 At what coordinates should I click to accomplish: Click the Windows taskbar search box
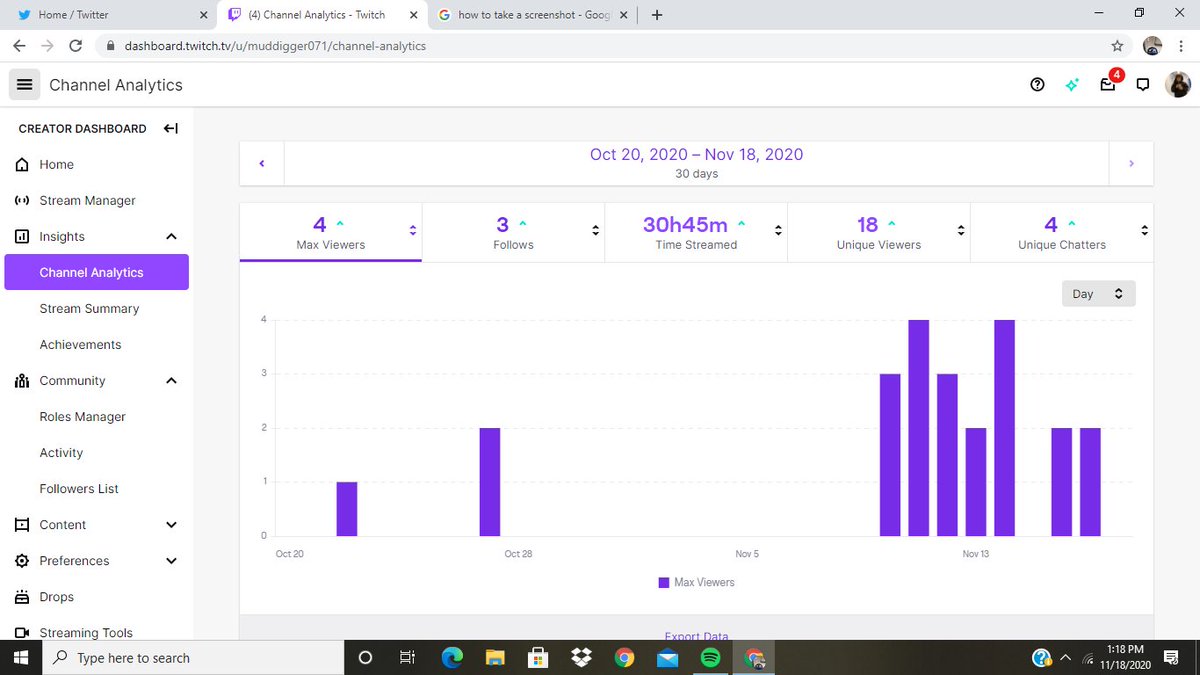pos(192,657)
